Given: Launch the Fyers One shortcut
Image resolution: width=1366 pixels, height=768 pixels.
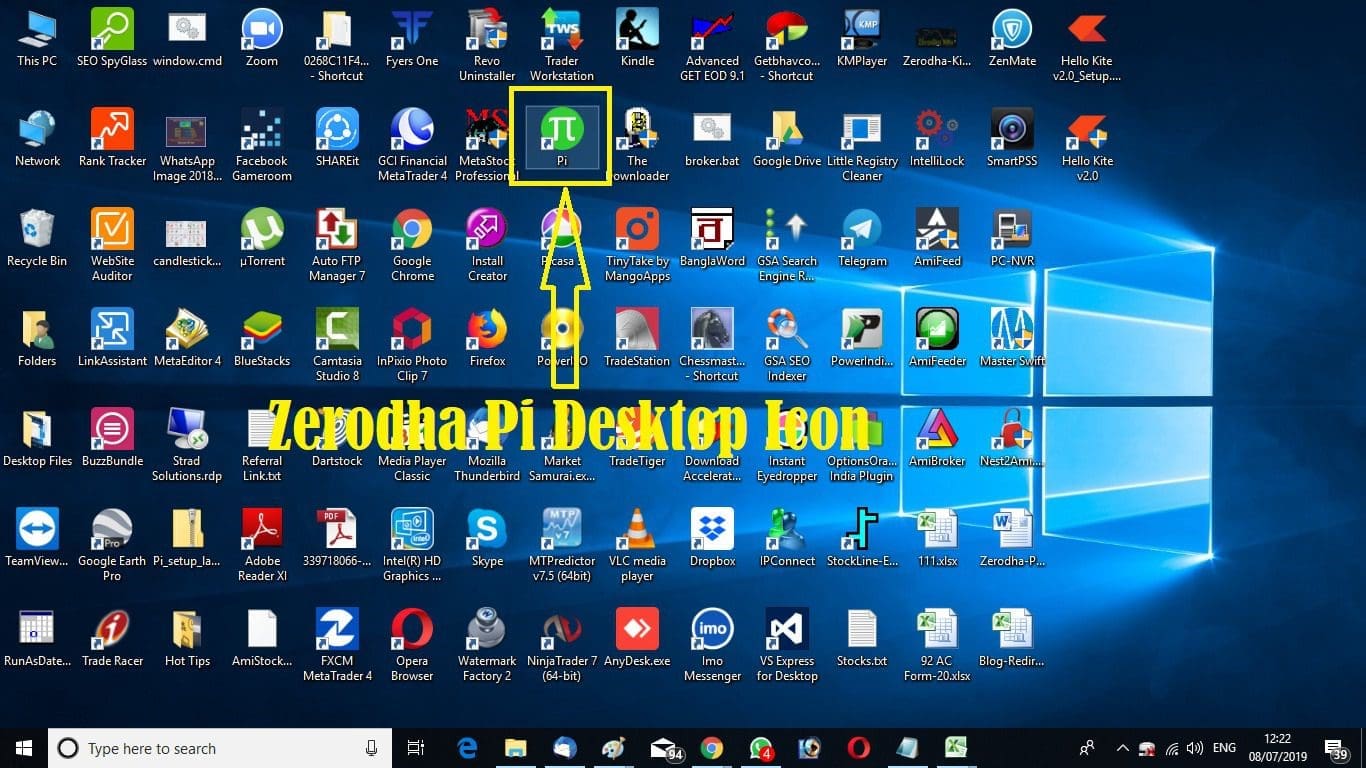Looking at the screenshot, I should click(x=412, y=37).
